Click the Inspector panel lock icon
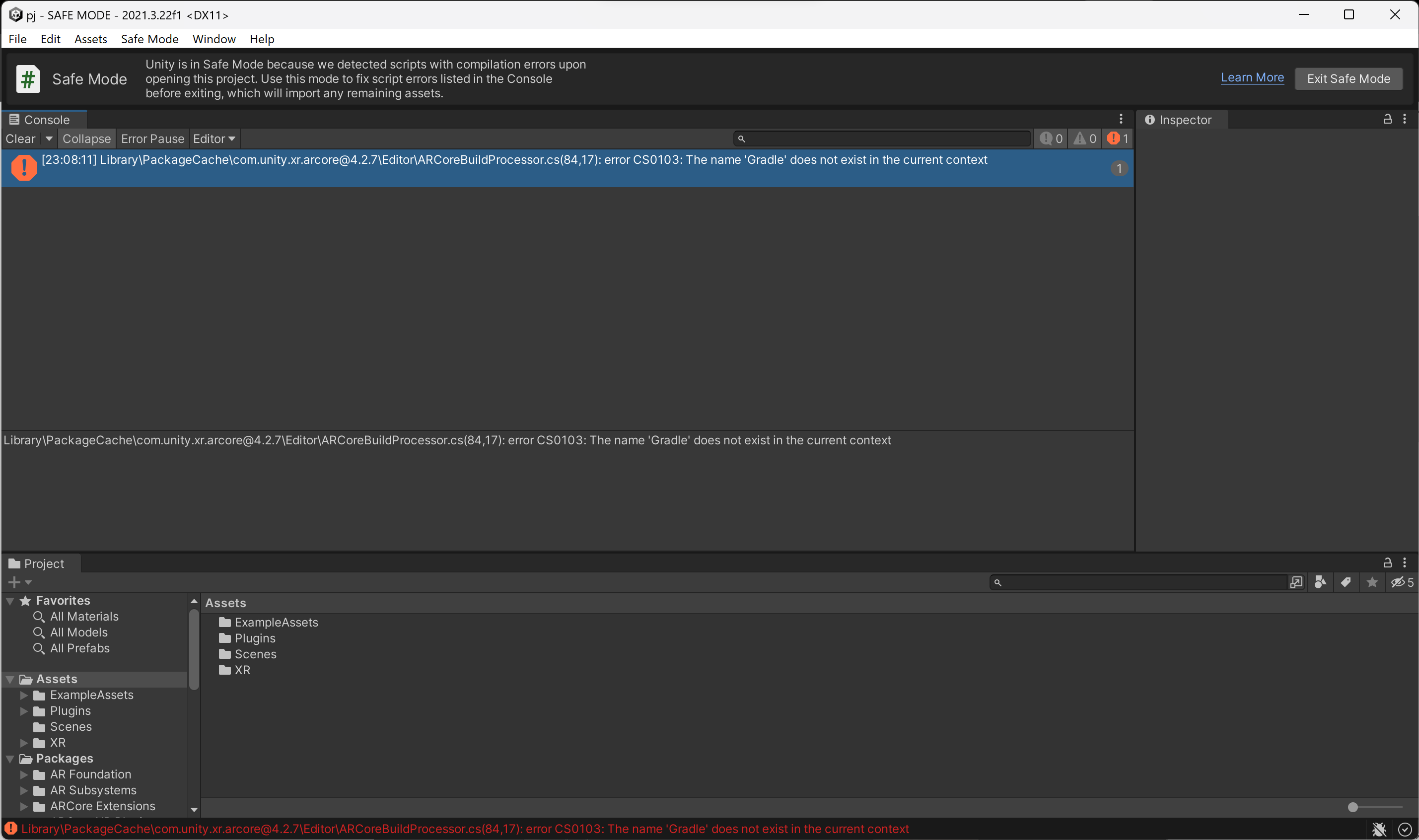The image size is (1419, 840). coord(1387,119)
